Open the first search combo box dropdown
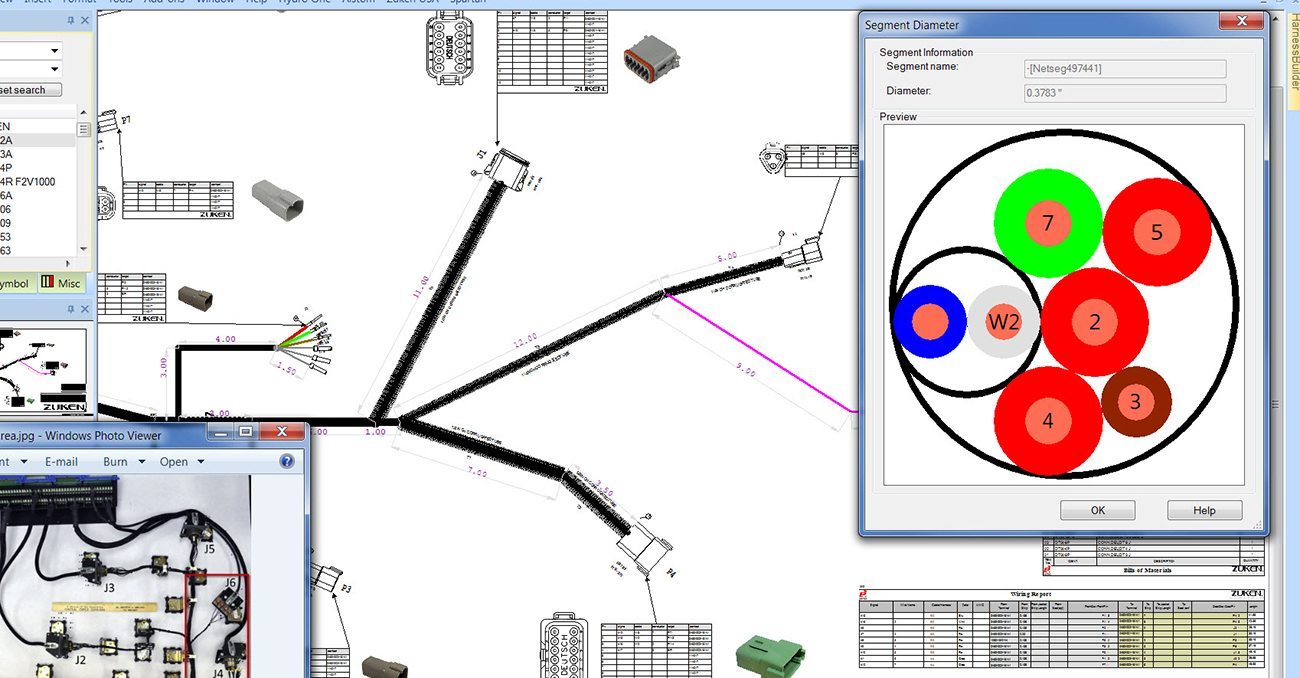The width and height of the screenshot is (1300, 678). (x=55, y=50)
